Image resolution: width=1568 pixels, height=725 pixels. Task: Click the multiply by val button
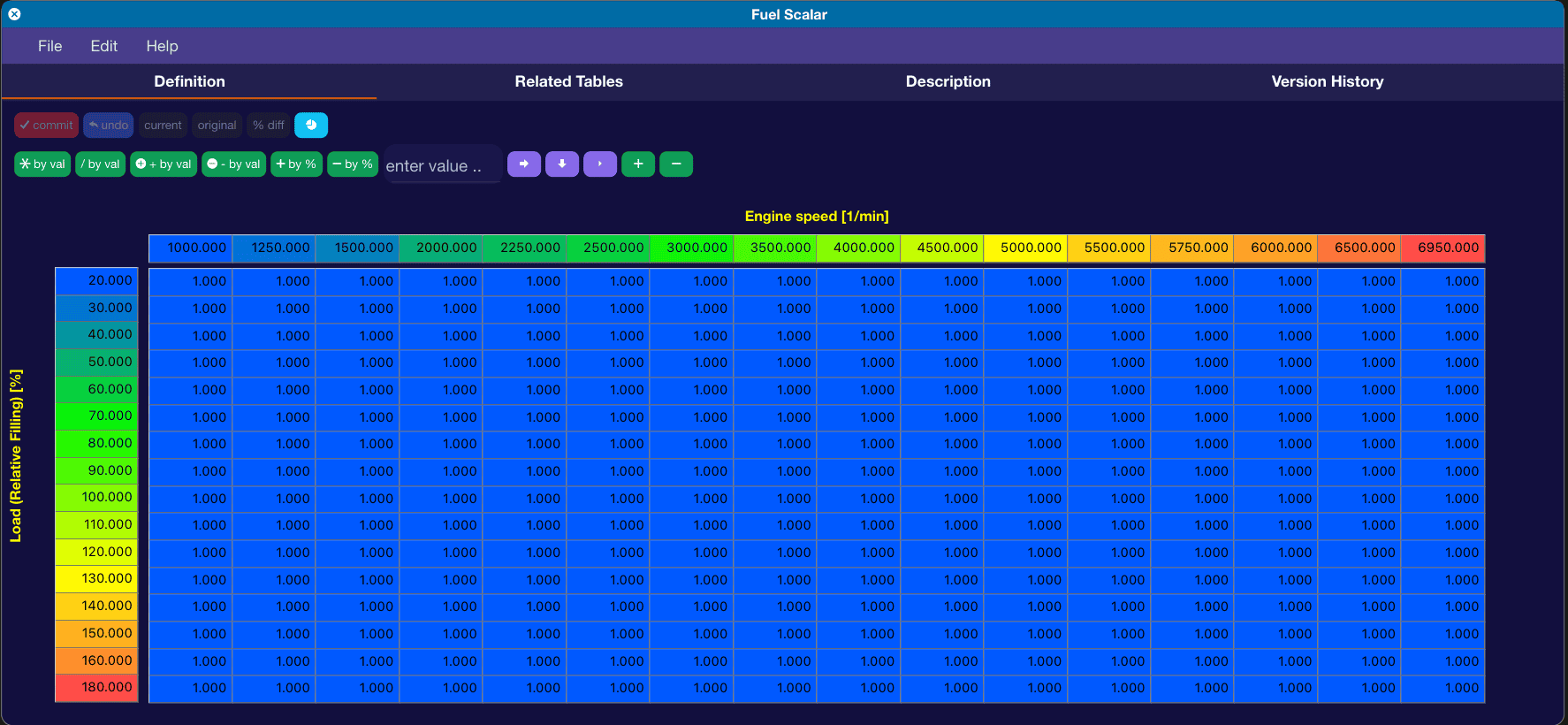click(42, 164)
